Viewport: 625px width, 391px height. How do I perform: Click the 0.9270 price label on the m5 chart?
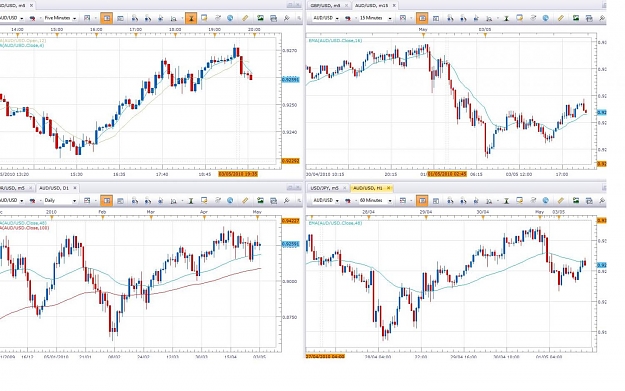point(289,51)
